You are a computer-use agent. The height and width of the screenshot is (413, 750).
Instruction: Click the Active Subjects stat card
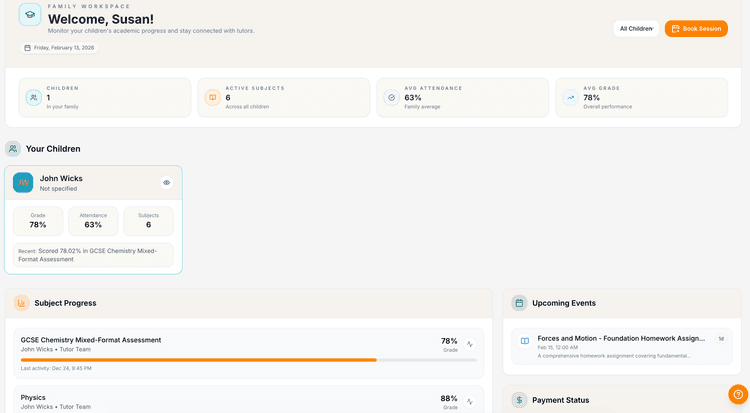click(x=284, y=98)
